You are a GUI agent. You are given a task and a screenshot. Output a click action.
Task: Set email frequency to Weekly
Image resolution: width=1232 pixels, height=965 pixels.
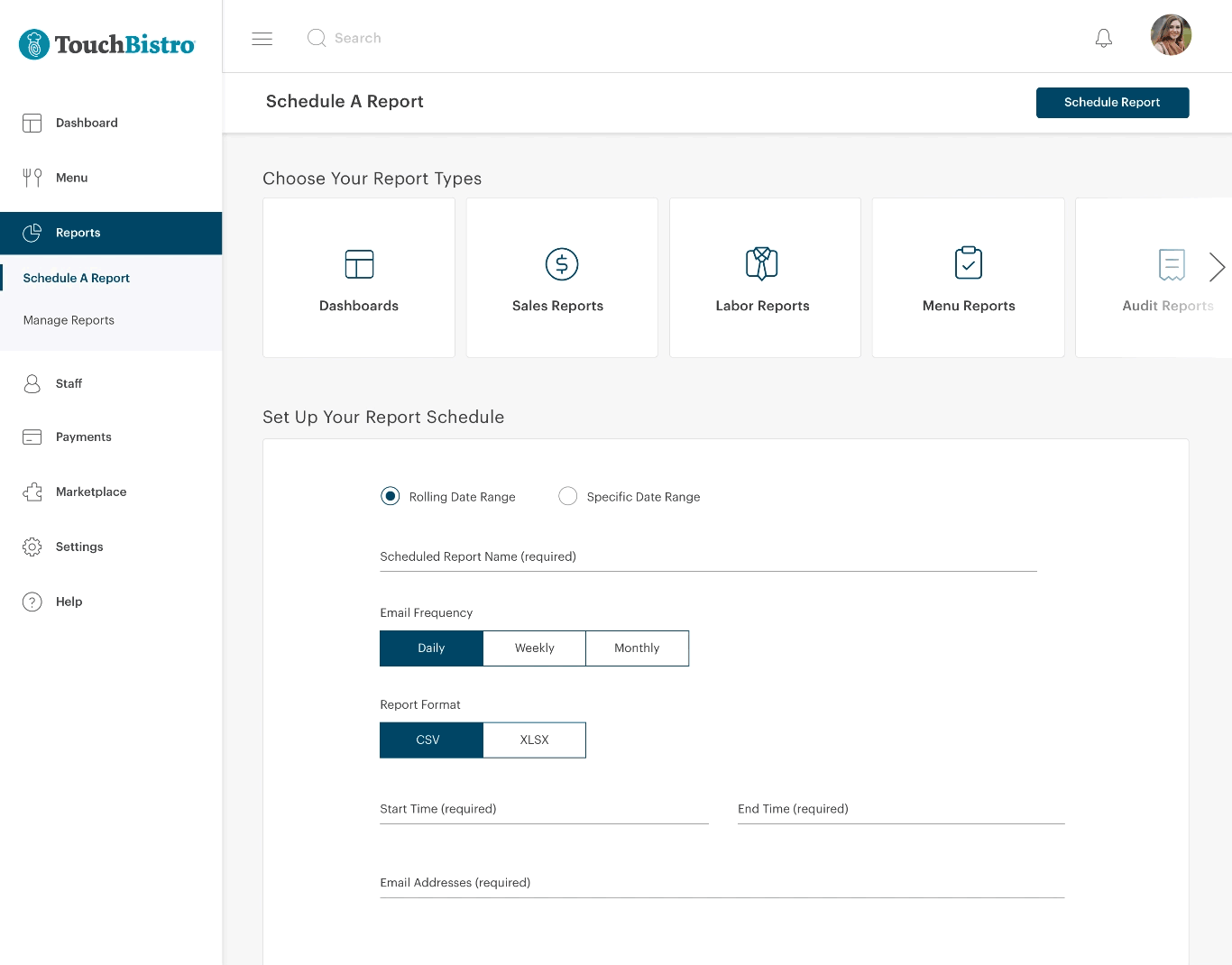pos(534,648)
